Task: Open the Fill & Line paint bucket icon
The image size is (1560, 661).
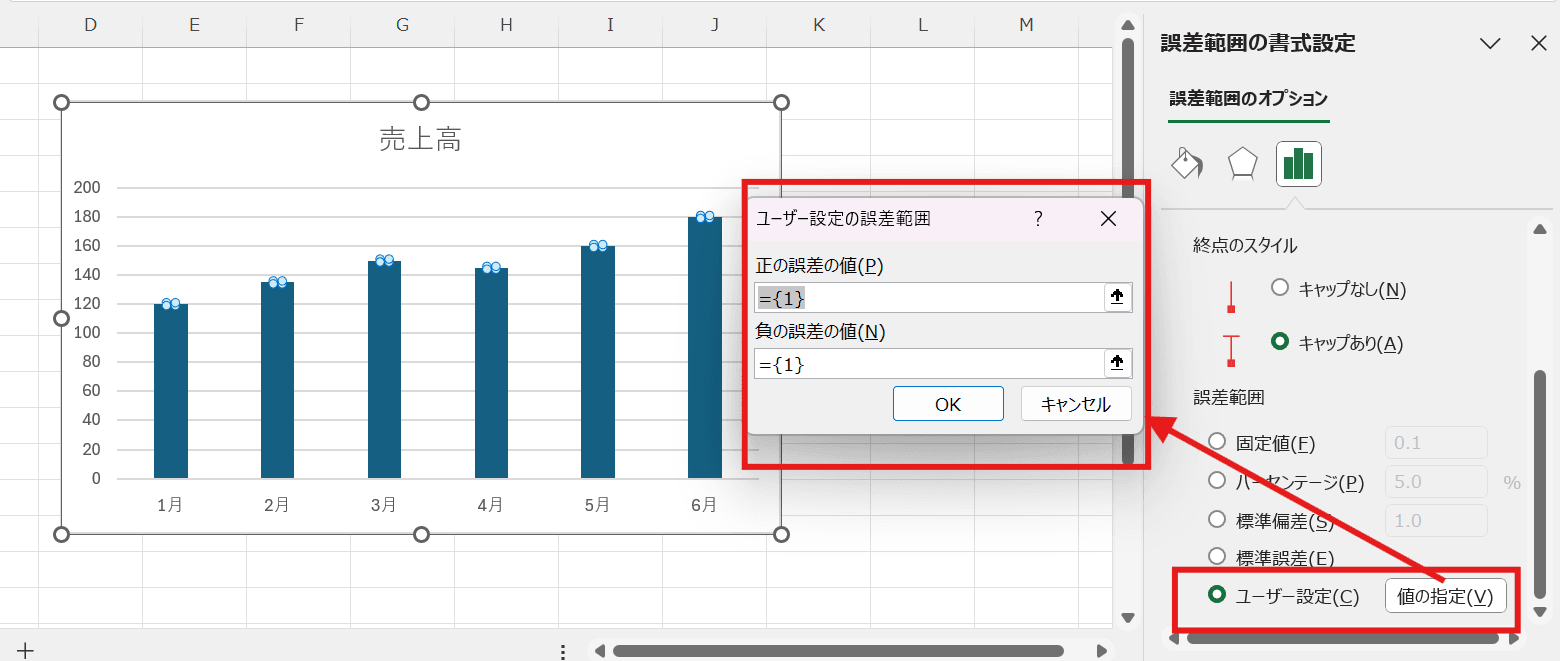Action: [1186, 163]
